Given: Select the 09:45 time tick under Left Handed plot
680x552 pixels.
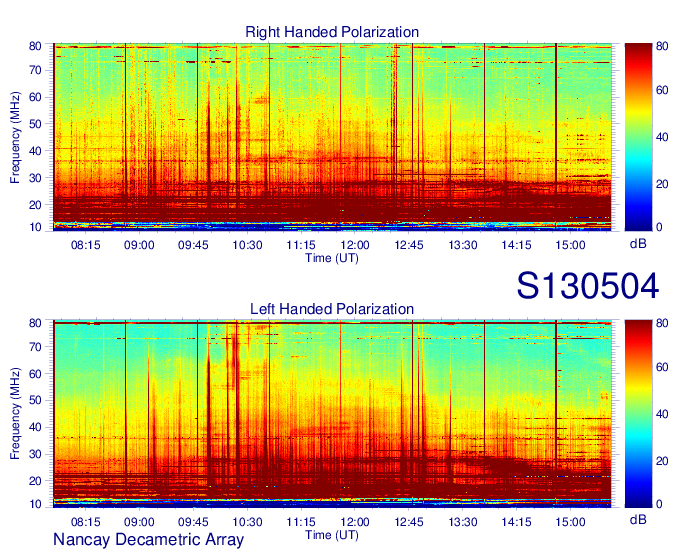Looking at the screenshot, I should pyautogui.click(x=193, y=522).
